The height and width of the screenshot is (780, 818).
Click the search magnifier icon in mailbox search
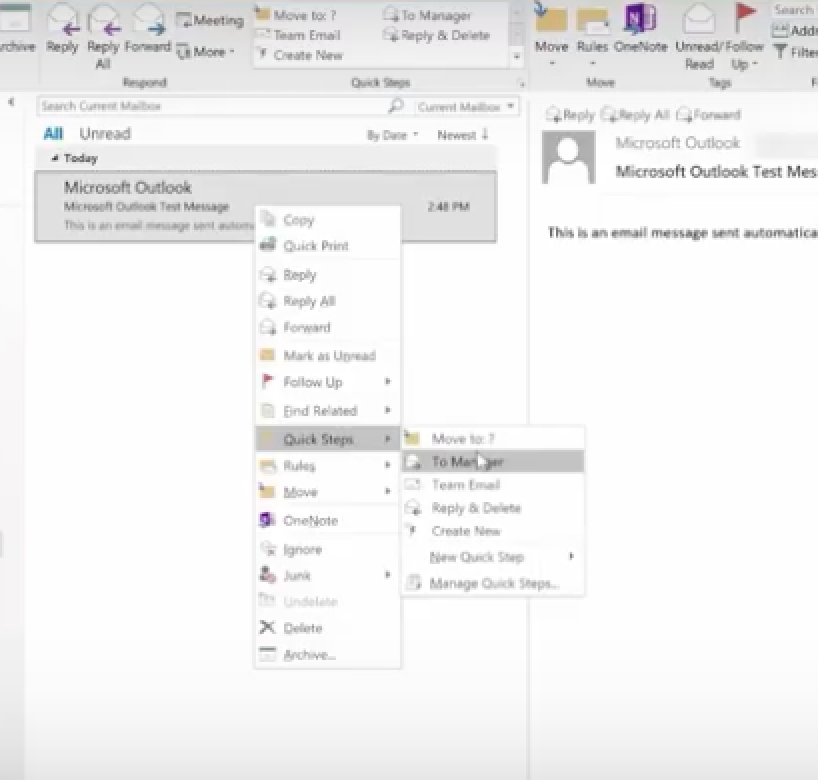point(396,106)
